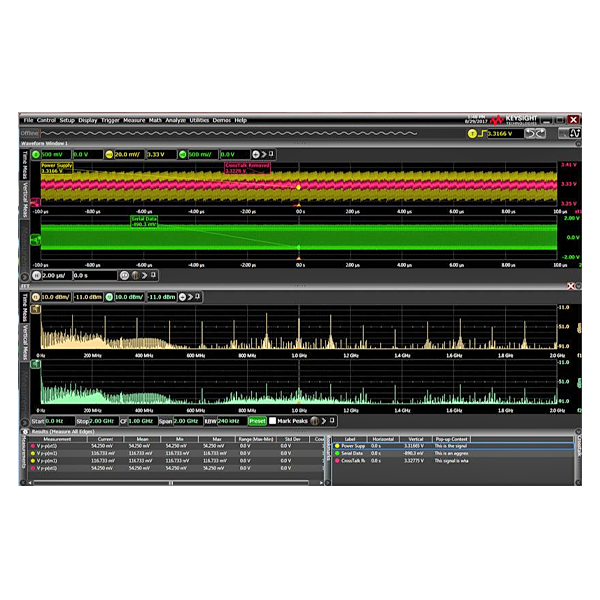Screen dimensions: 600x600
Task: Toggle the yellow m1 math channel button
Action: tap(109, 155)
